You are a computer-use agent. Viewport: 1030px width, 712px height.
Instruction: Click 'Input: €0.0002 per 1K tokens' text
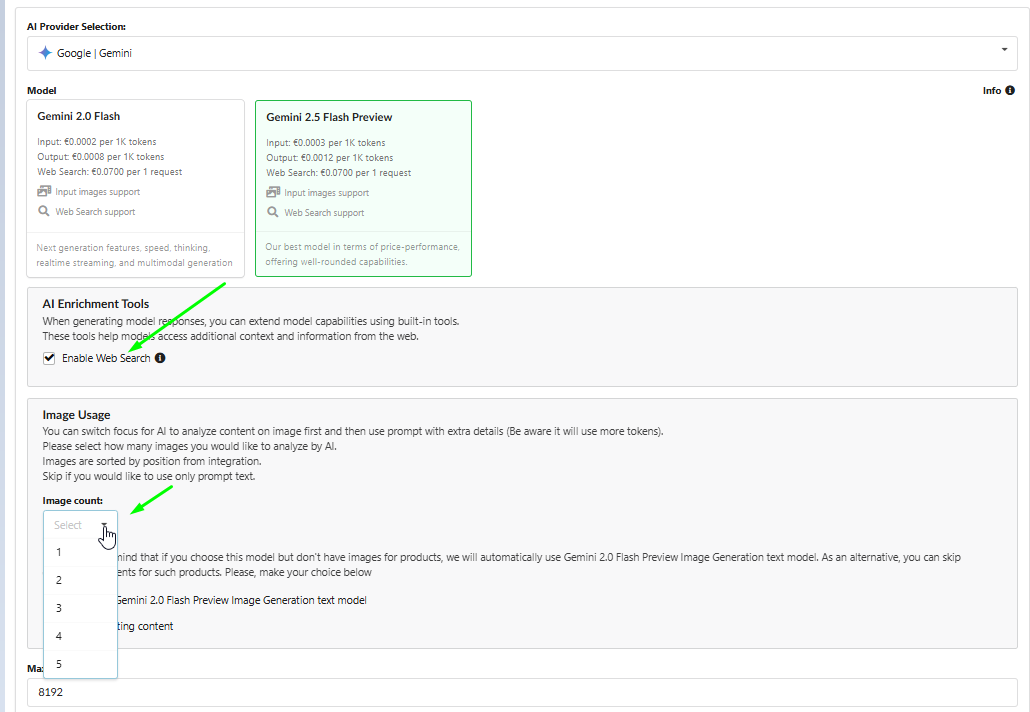97,142
